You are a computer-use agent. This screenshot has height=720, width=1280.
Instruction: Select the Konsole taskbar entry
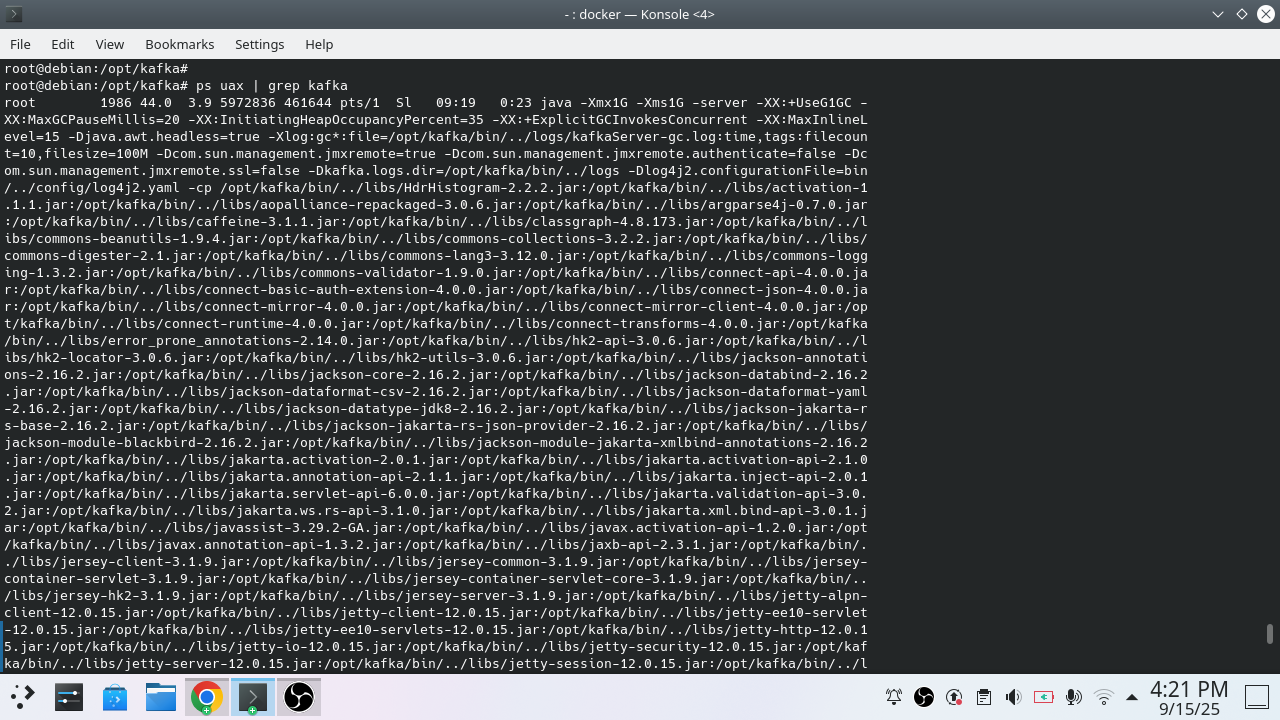click(x=253, y=697)
